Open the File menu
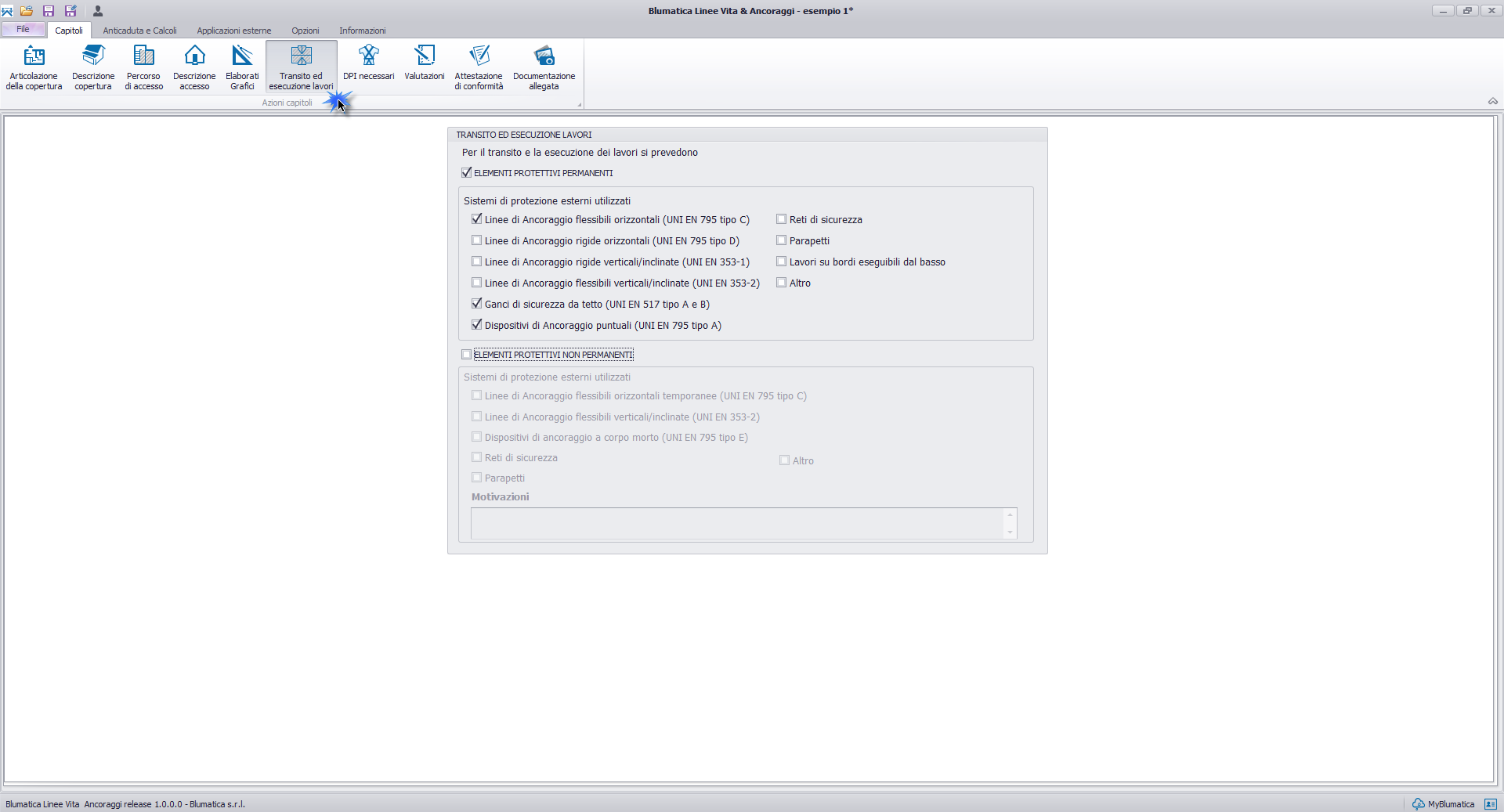1504x812 pixels. point(23,30)
